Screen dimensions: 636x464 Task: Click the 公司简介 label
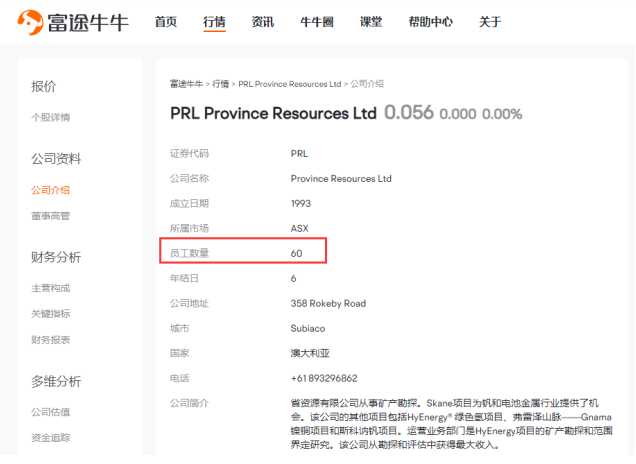(x=189, y=403)
